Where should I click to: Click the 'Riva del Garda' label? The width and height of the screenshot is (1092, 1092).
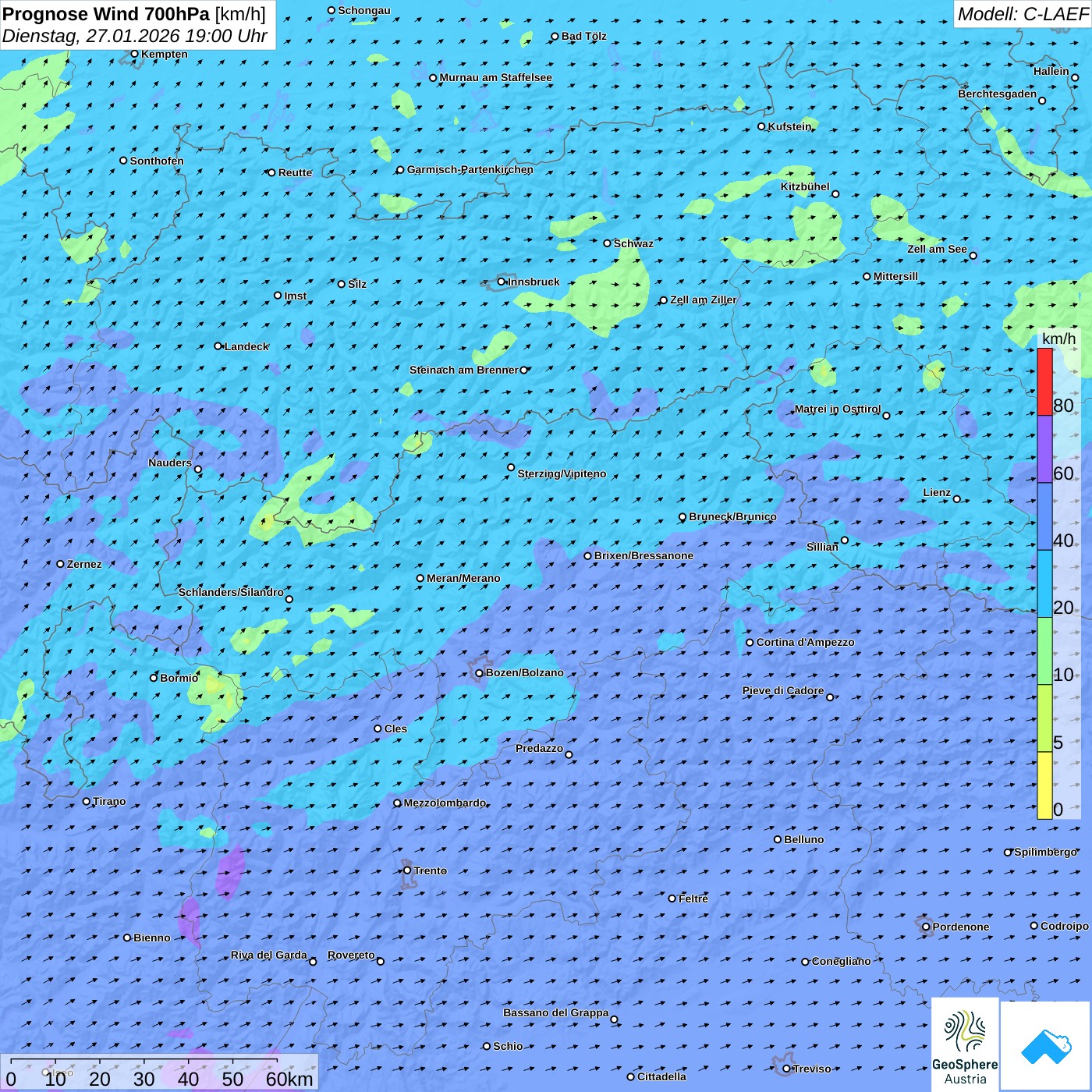(x=269, y=955)
